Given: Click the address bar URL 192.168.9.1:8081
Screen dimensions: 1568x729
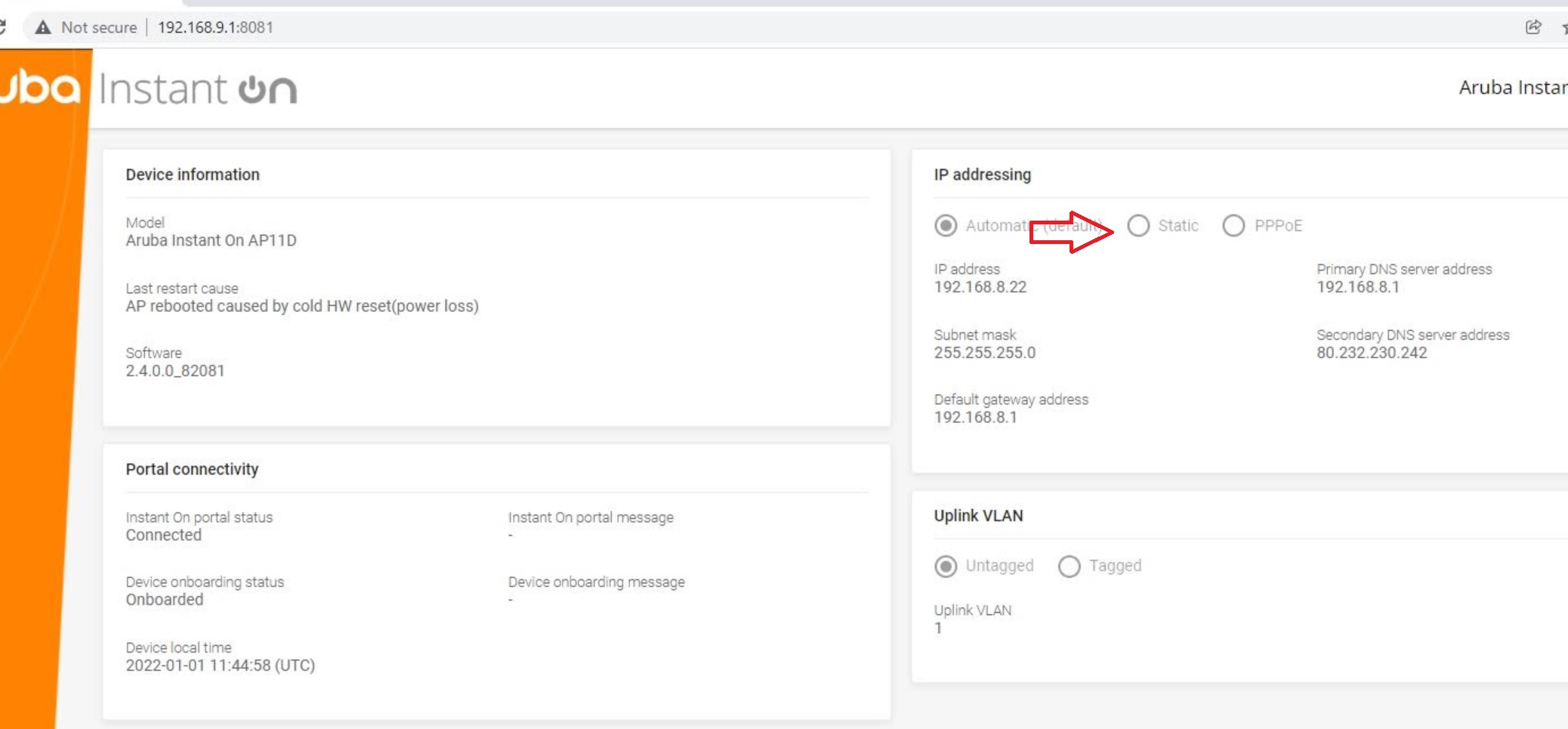Looking at the screenshot, I should [x=218, y=27].
